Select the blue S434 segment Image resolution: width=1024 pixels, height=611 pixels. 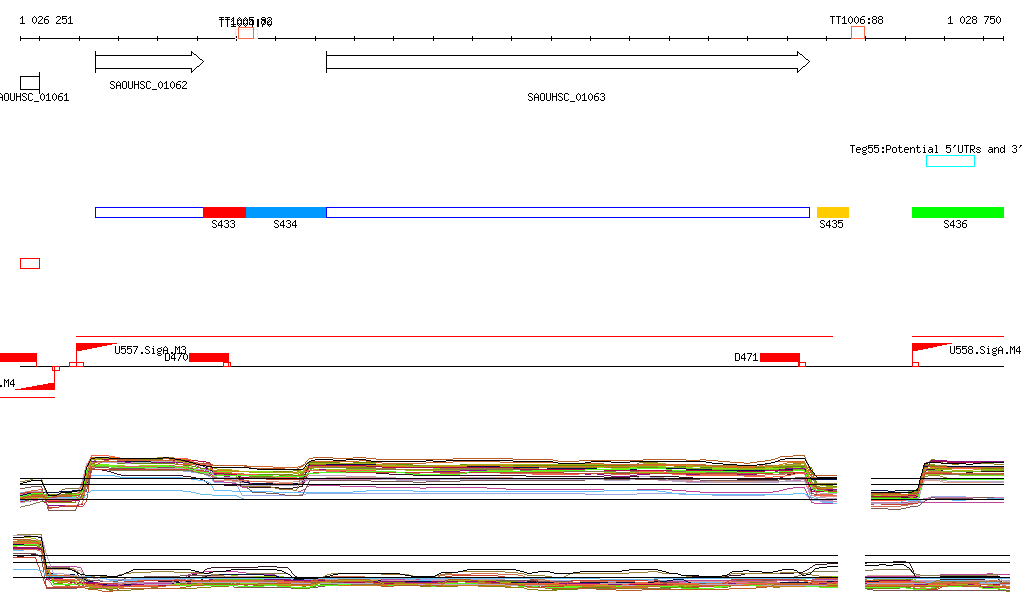pyautogui.click(x=286, y=212)
